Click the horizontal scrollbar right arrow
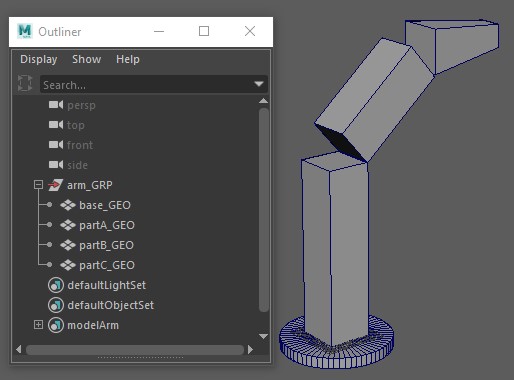514x380 pixels. (250, 349)
